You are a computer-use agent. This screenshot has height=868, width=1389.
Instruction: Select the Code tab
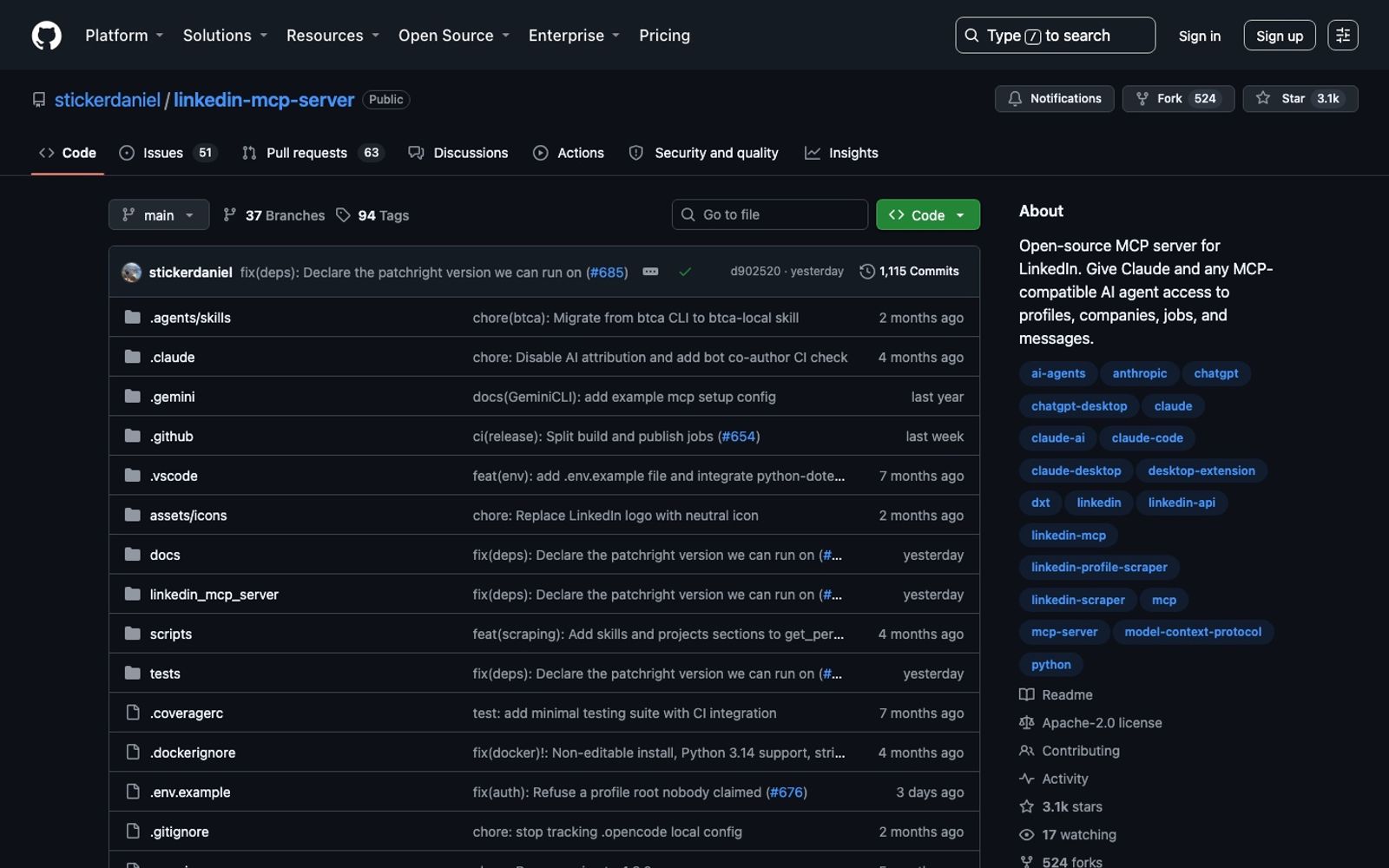(x=67, y=153)
